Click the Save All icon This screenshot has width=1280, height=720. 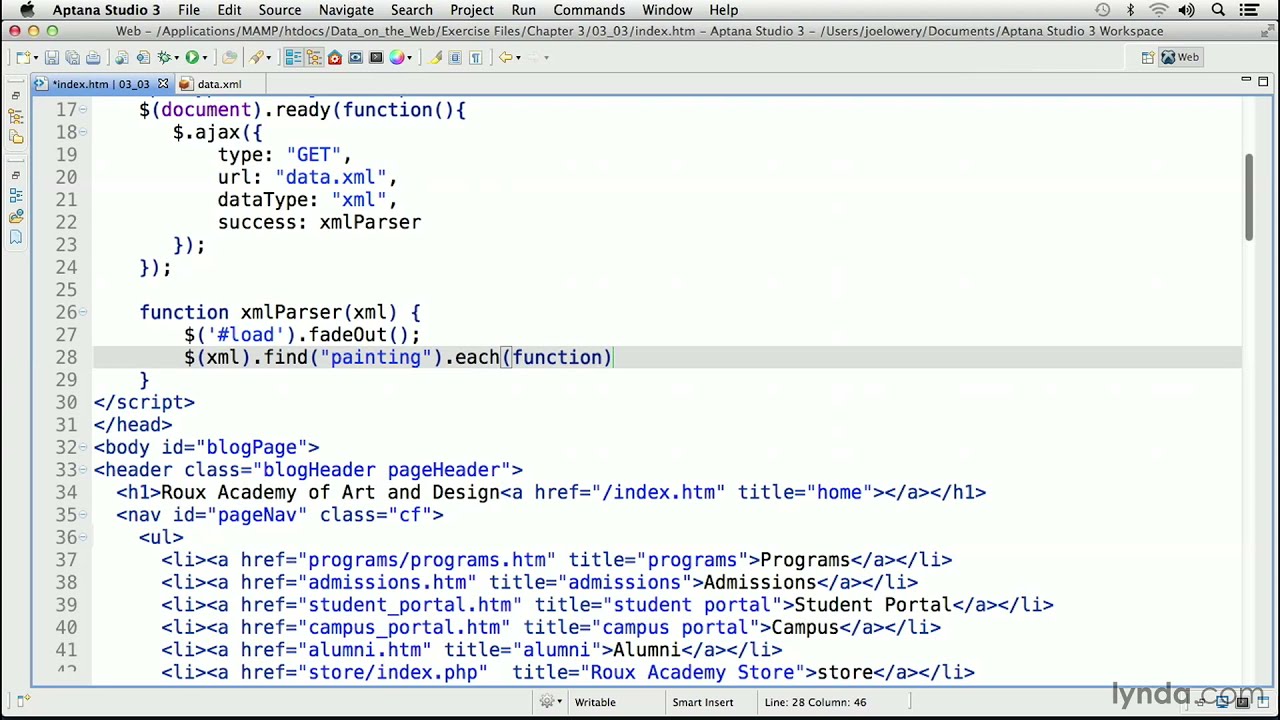tap(72, 57)
